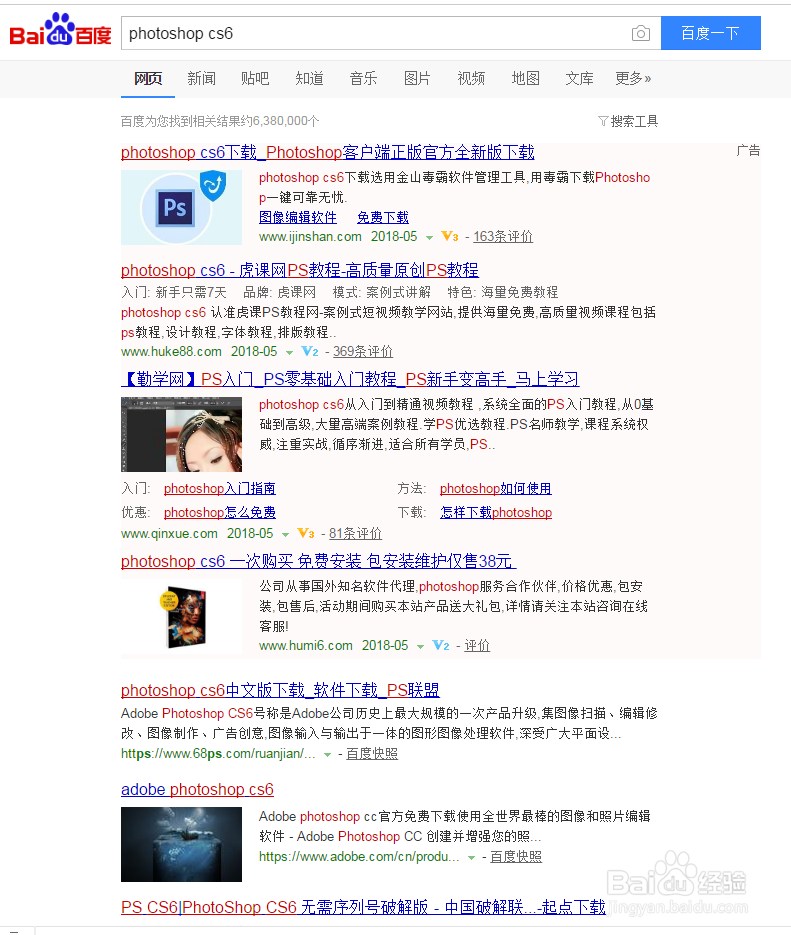Switch to the 视频 tab

pos(471,79)
